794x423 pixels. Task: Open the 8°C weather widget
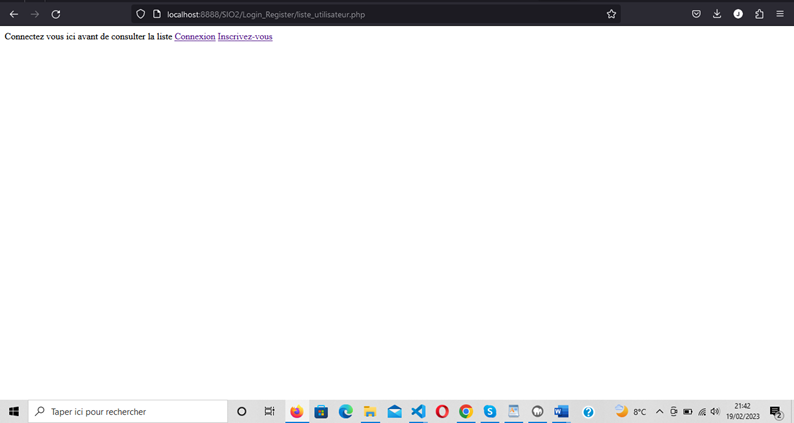pyautogui.click(x=630, y=411)
